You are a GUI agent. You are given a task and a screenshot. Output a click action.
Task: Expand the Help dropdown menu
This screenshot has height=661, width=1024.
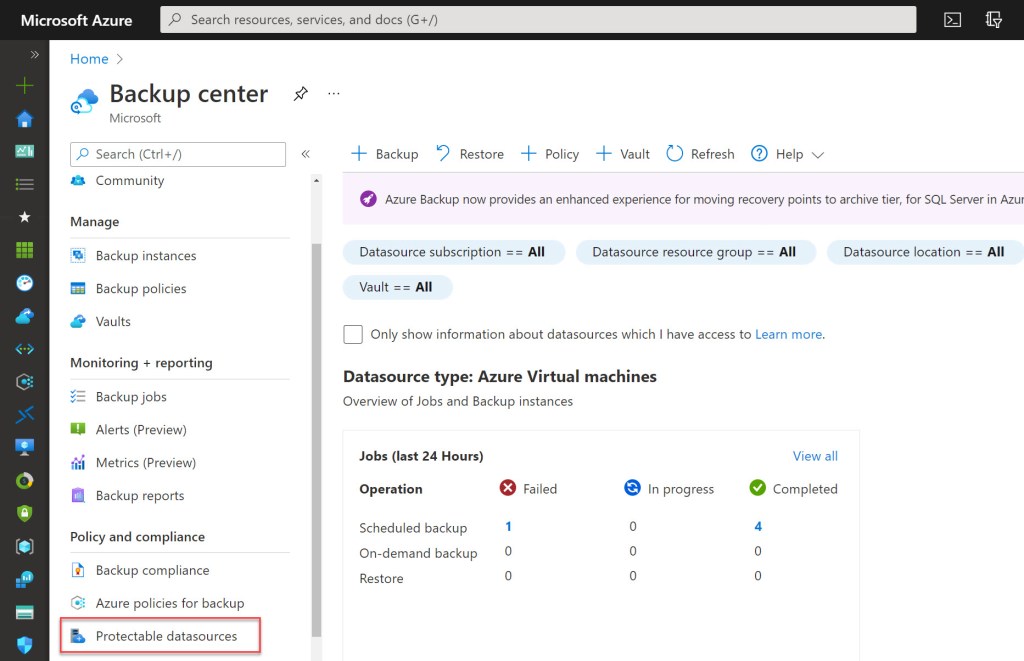pyautogui.click(x=788, y=154)
